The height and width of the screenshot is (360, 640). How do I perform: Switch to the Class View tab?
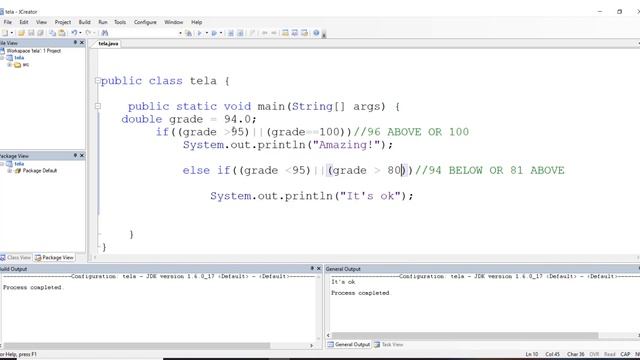click(x=16, y=258)
